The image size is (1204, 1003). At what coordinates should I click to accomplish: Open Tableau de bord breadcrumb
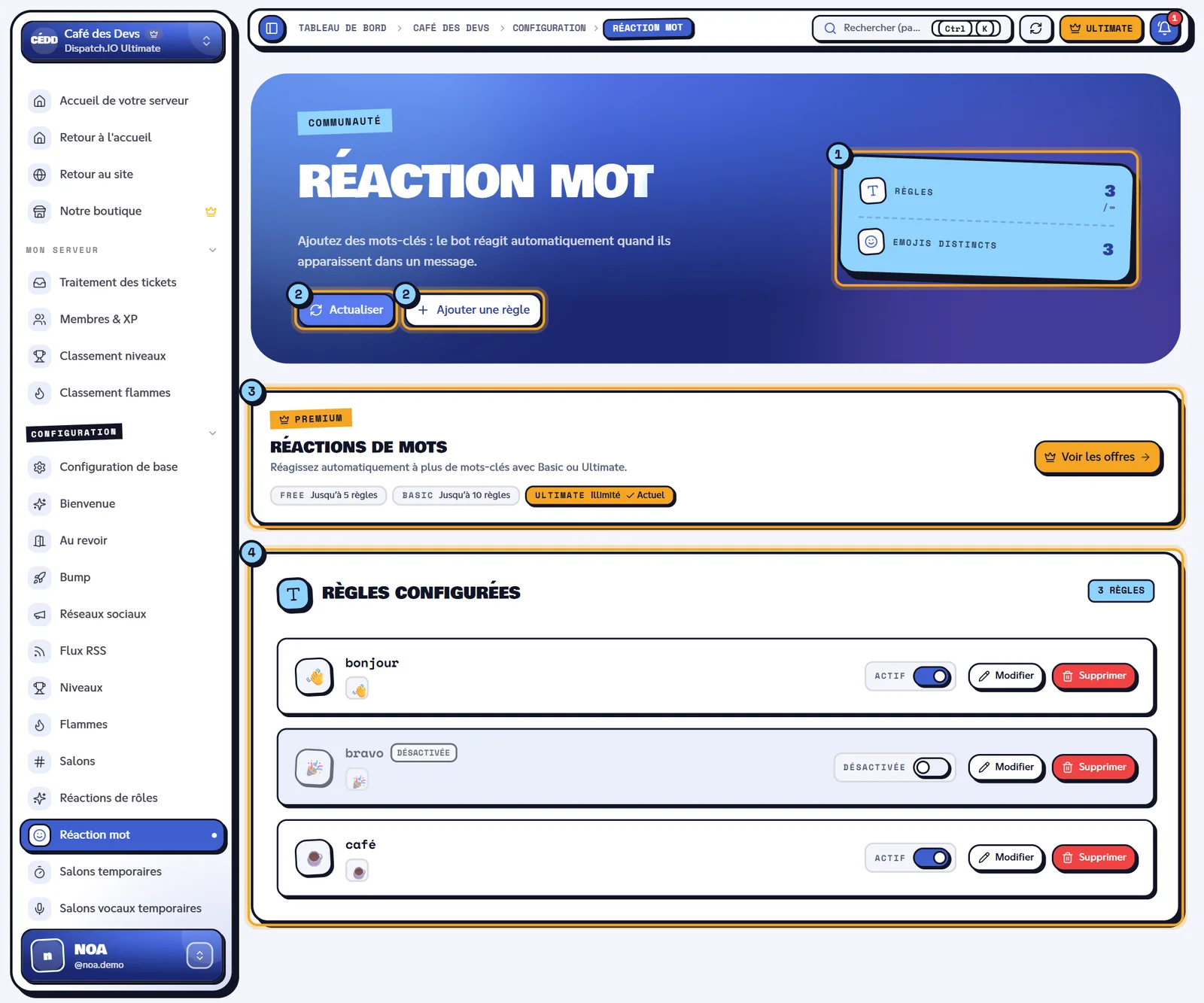coord(342,29)
